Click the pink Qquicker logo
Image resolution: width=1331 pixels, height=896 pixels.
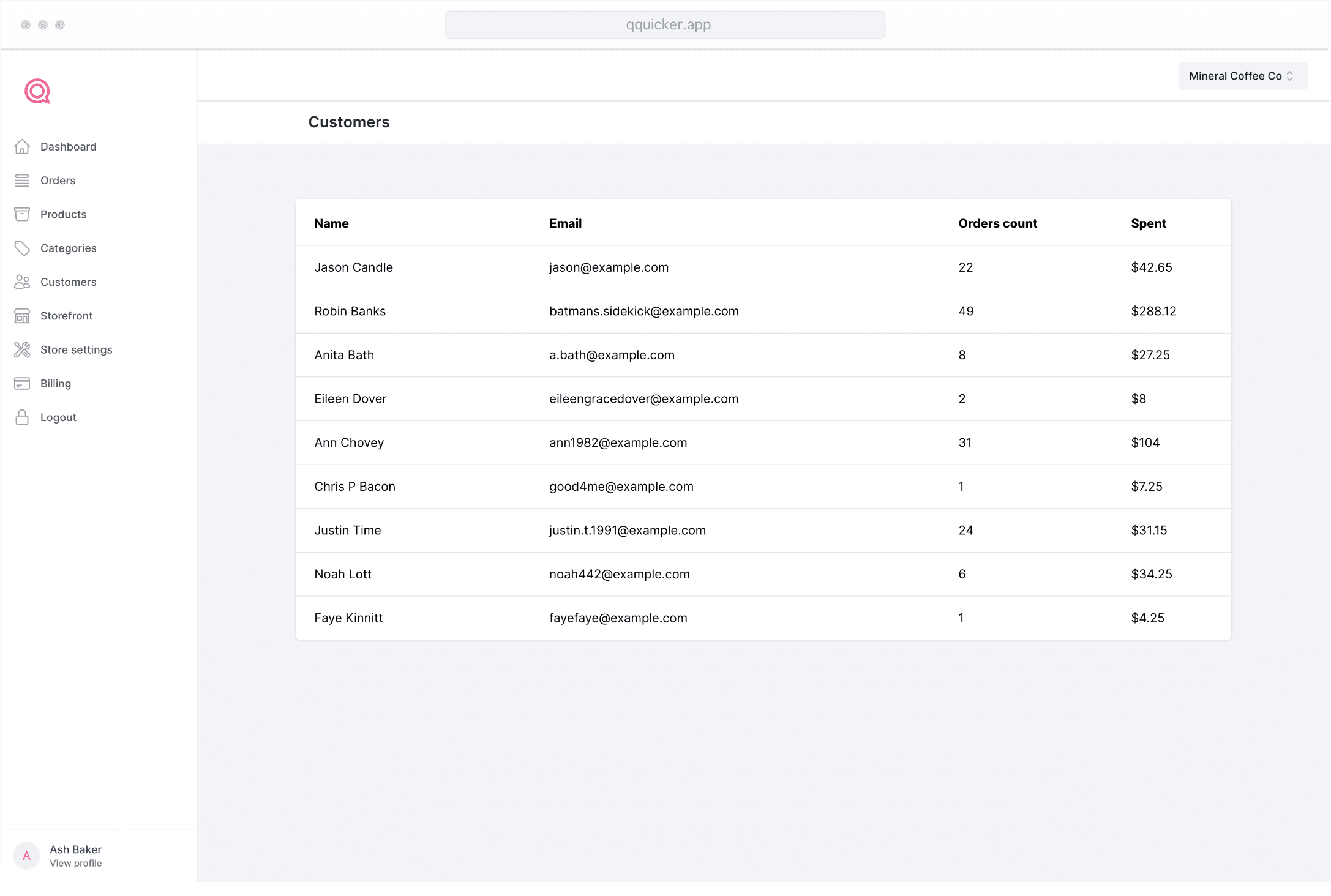click(37, 92)
